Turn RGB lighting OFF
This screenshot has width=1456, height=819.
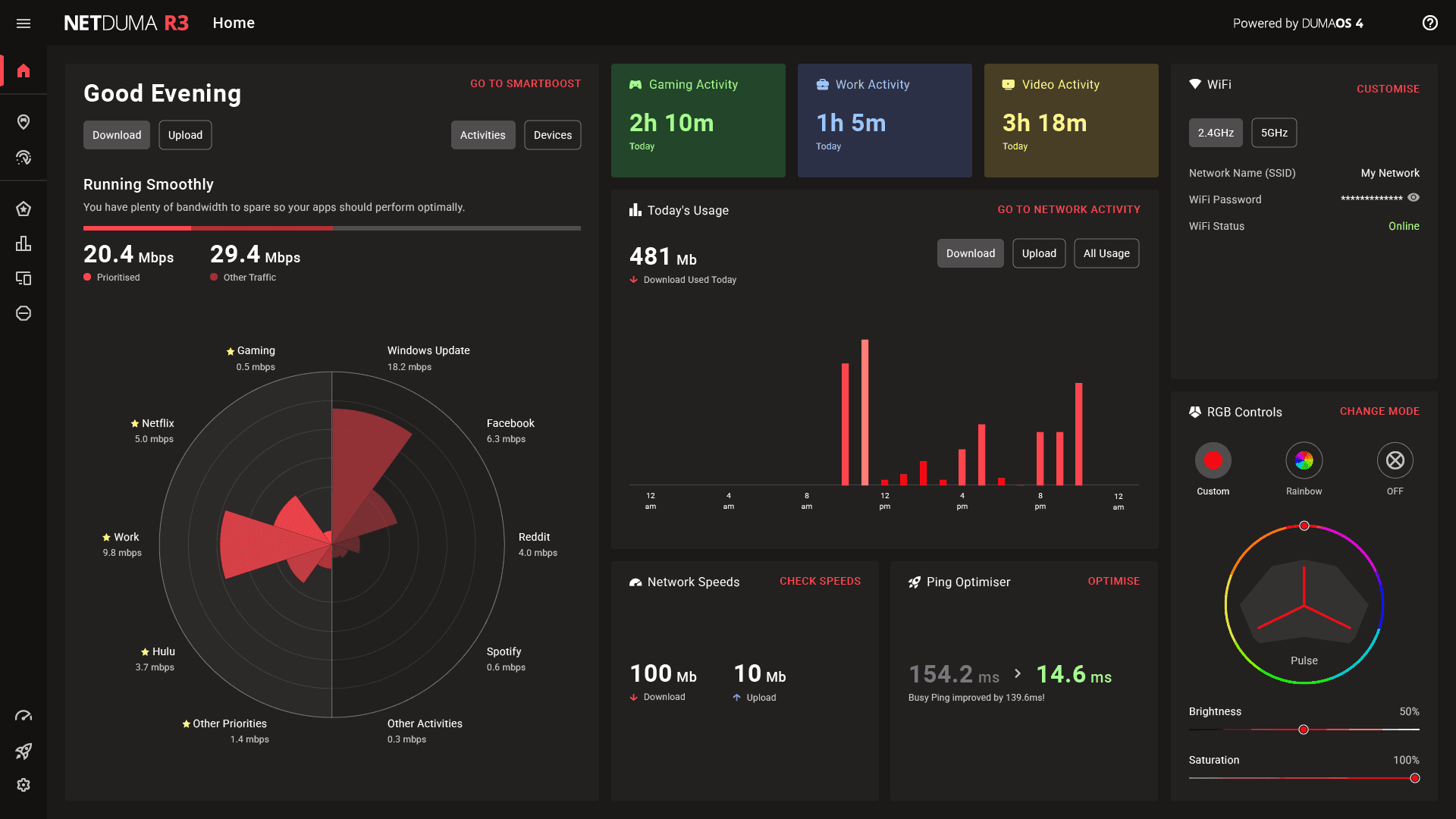[1395, 460]
